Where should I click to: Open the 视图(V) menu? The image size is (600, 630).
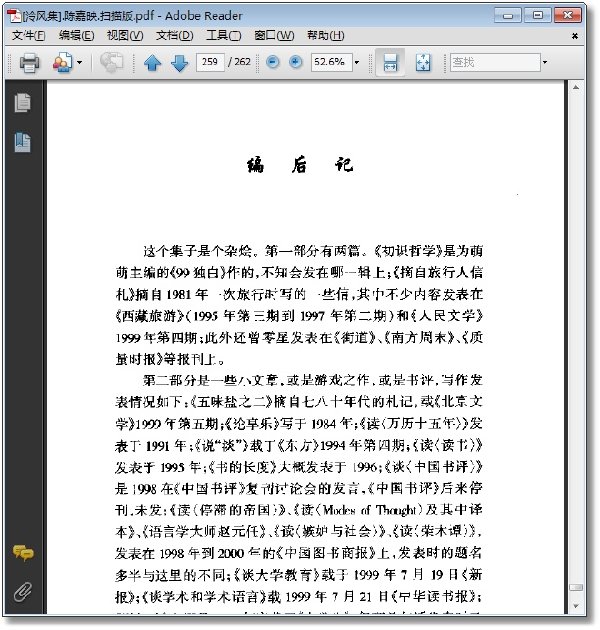[125, 36]
